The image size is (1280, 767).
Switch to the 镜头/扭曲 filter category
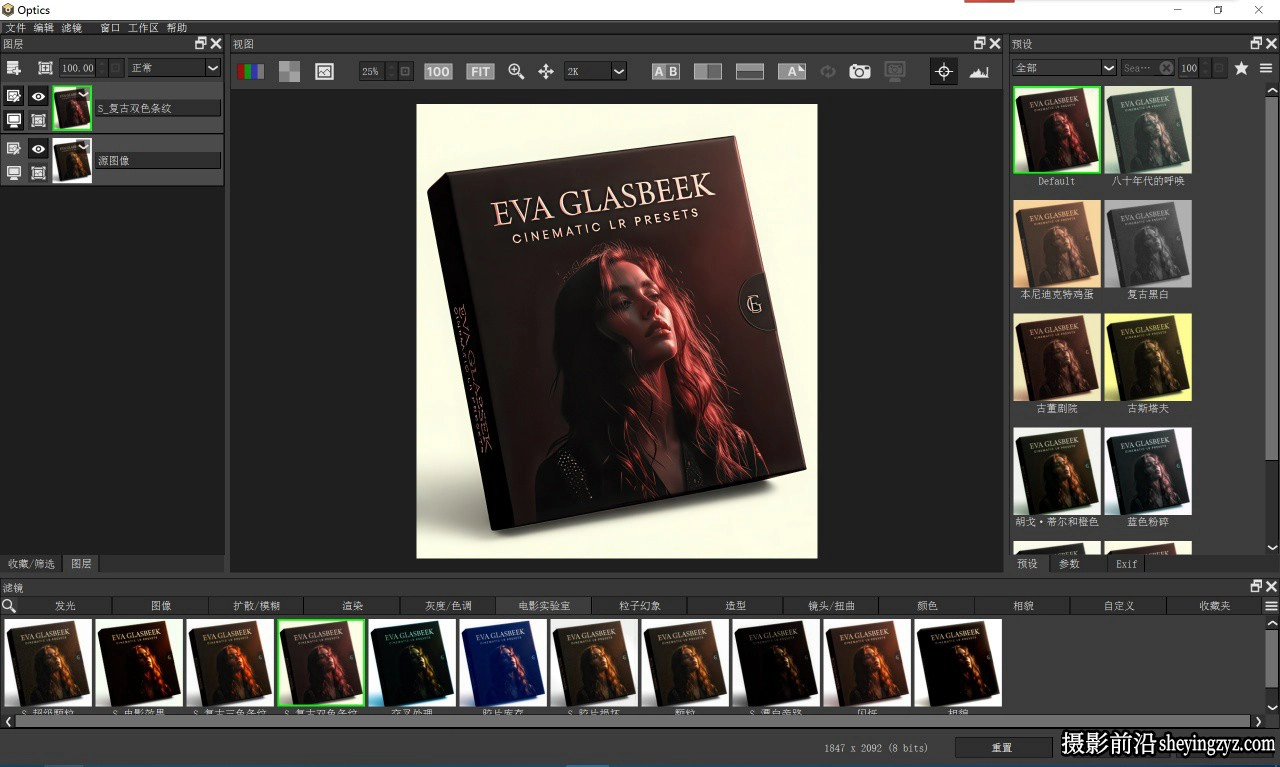pos(831,606)
